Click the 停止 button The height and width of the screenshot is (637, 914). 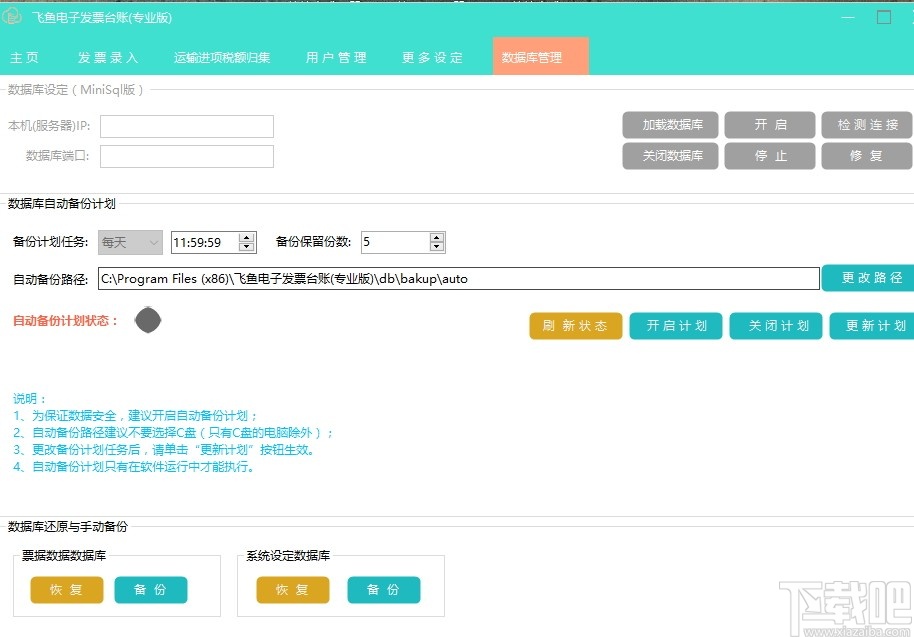769,156
